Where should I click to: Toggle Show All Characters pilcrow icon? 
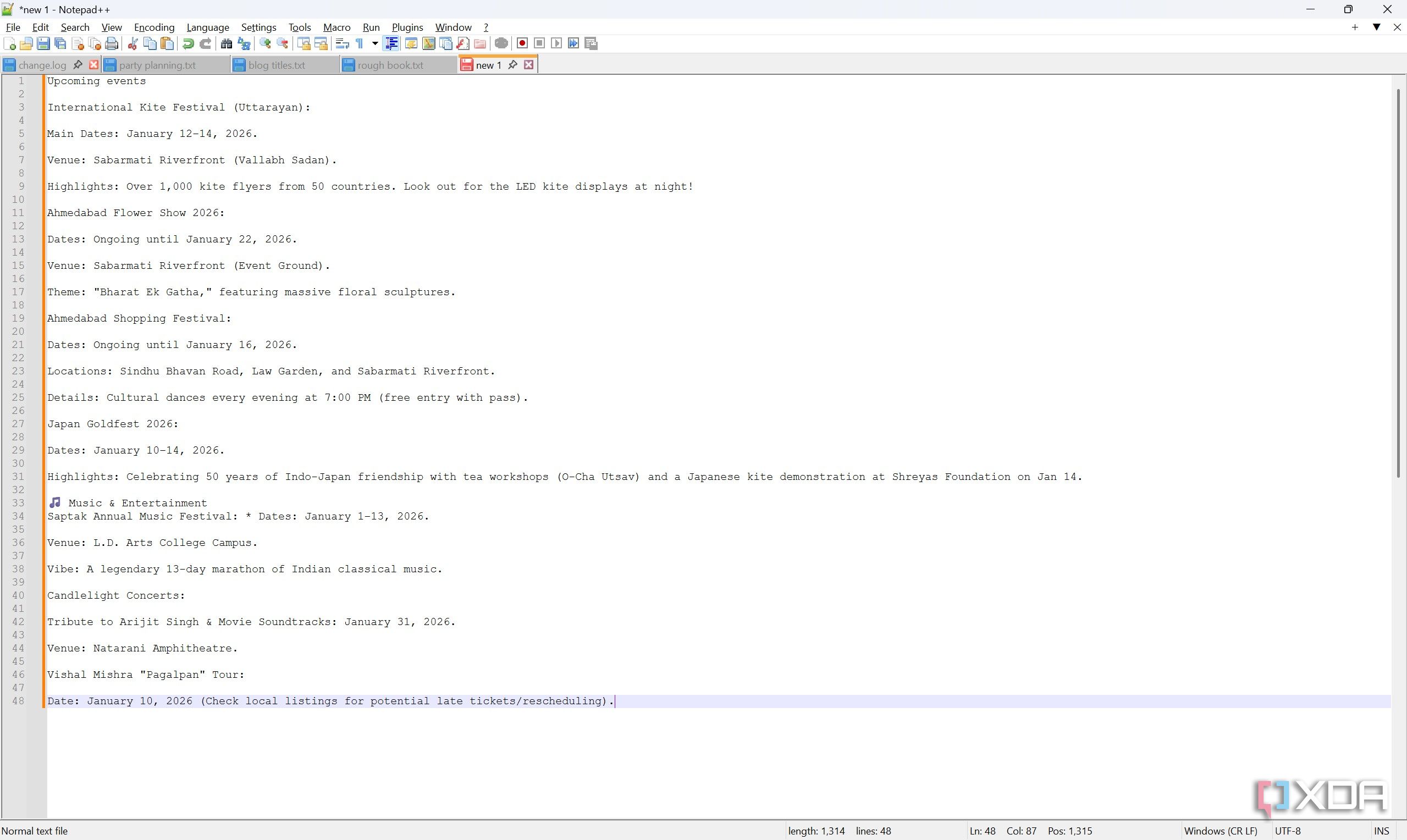click(x=360, y=43)
